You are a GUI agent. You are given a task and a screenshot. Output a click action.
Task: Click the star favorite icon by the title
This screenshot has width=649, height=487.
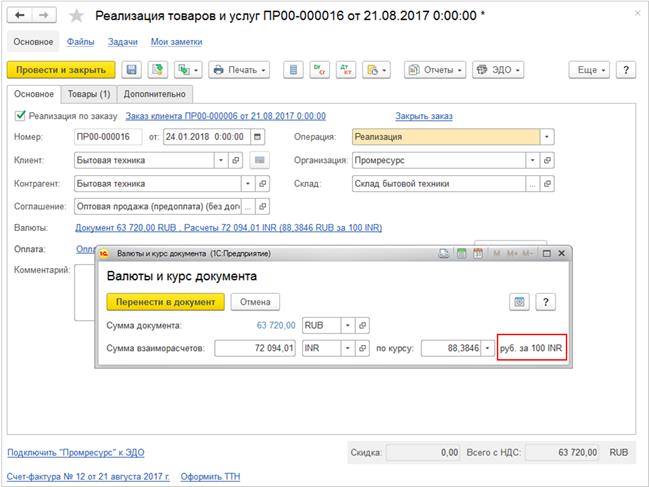pos(76,17)
